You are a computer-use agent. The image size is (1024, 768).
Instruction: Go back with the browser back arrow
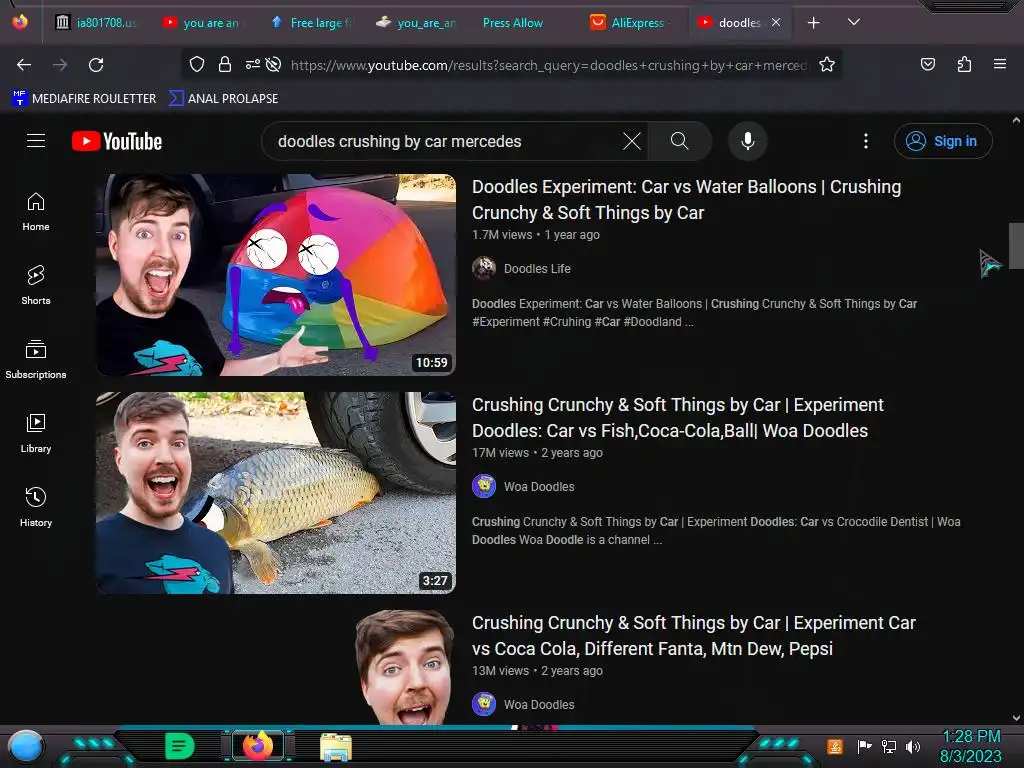click(24, 65)
